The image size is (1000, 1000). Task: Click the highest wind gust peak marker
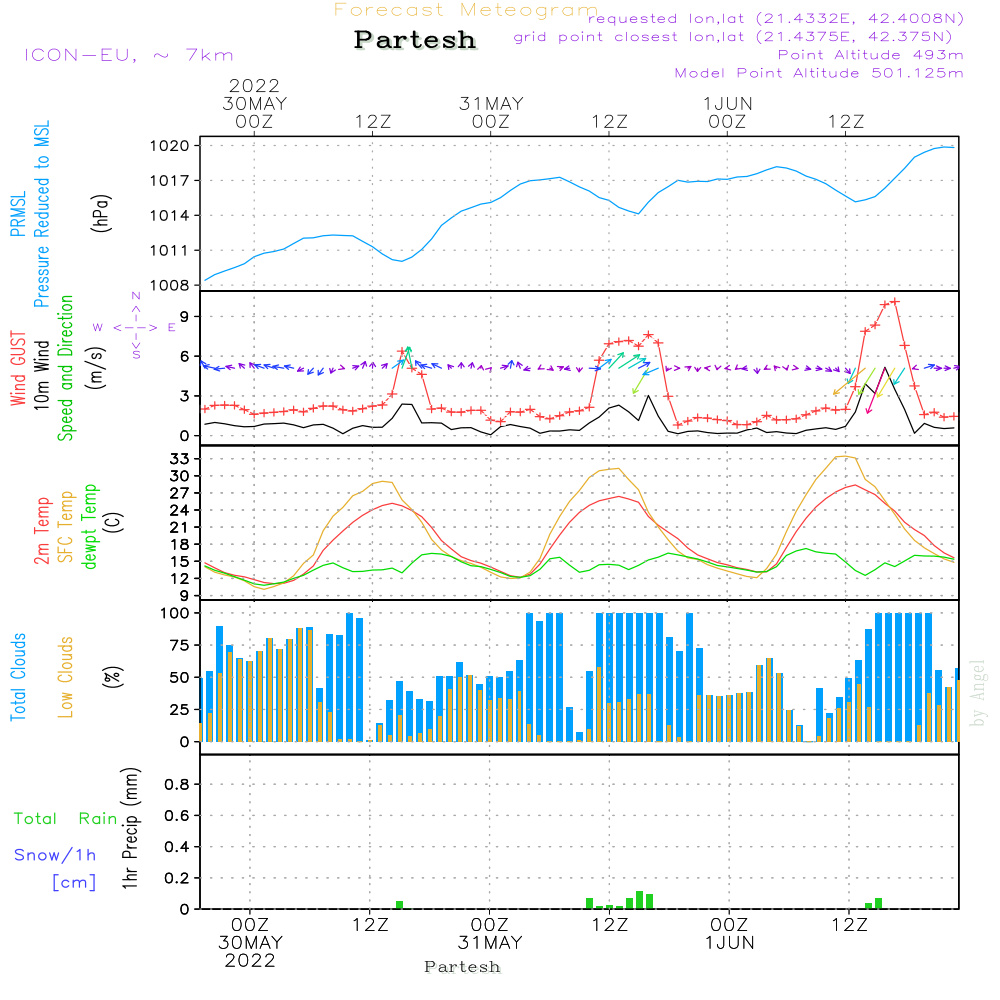pyautogui.click(x=895, y=302)
